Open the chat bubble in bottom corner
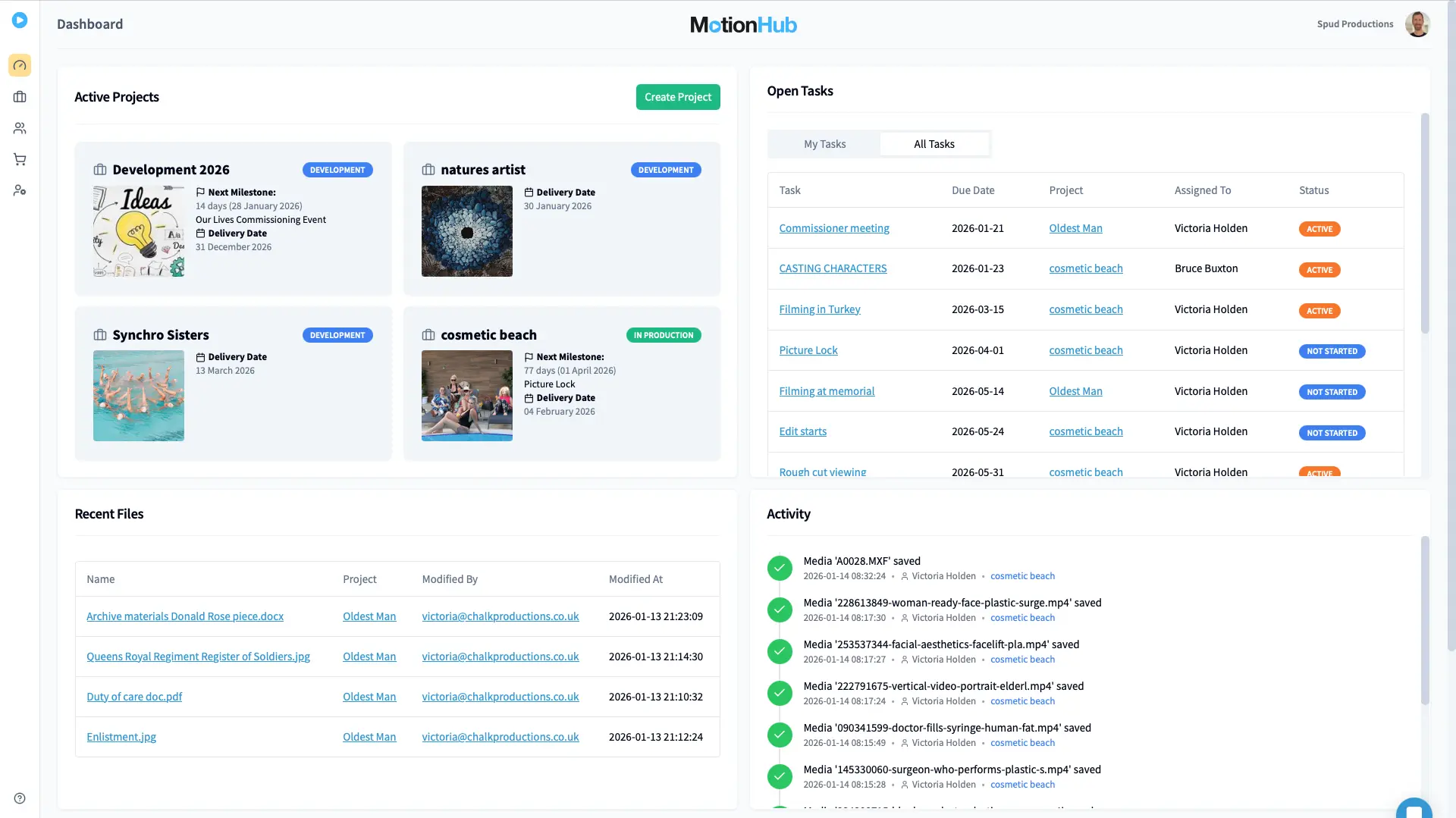The height and width of the screenshot is (818, 1456). (1414, 808)
